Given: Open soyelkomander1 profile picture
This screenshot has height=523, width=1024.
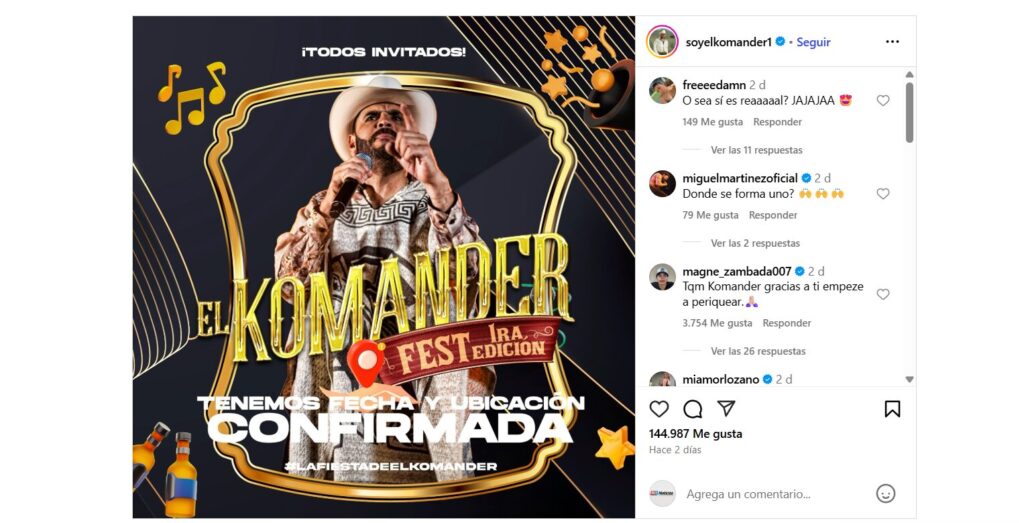Looking at the screenshot, I should coord(662,42).
